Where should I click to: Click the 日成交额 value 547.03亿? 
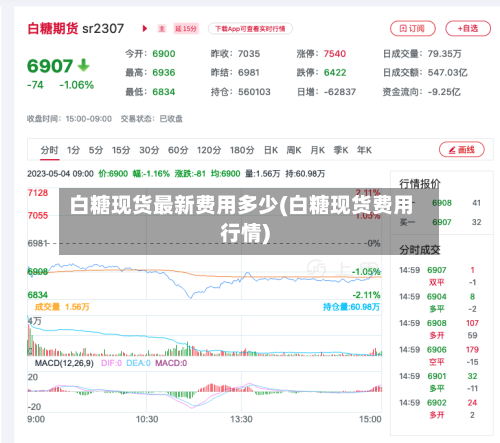(448, 73)
